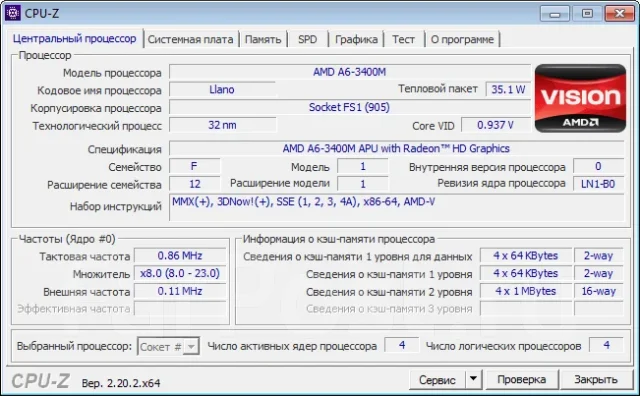Viewport: 640px width, 396px height.
Task: Click the 0.937 V Core VID value
Action: (x=496, y=125)
